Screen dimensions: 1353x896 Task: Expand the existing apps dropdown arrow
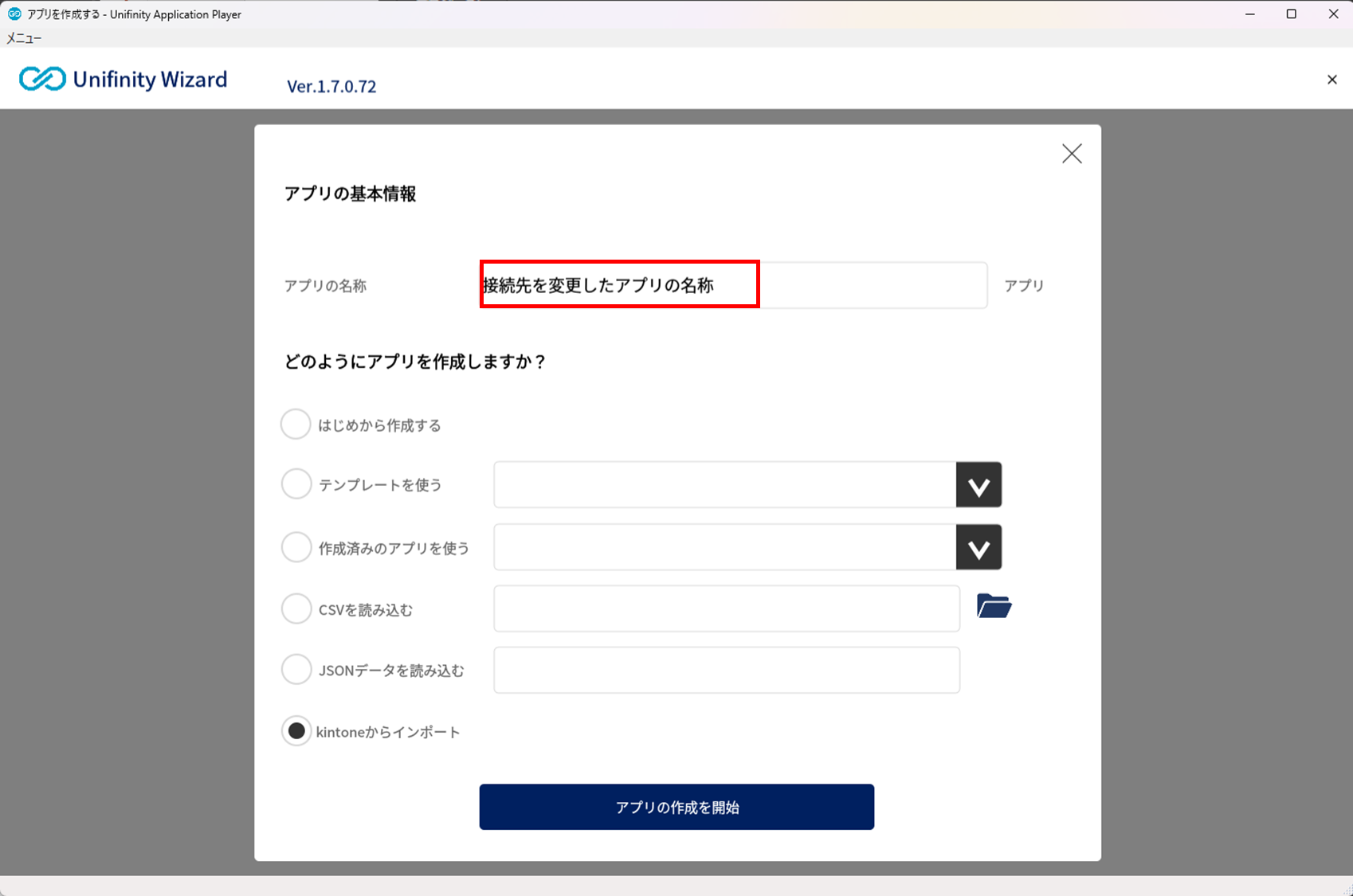(x=978, y=548)
